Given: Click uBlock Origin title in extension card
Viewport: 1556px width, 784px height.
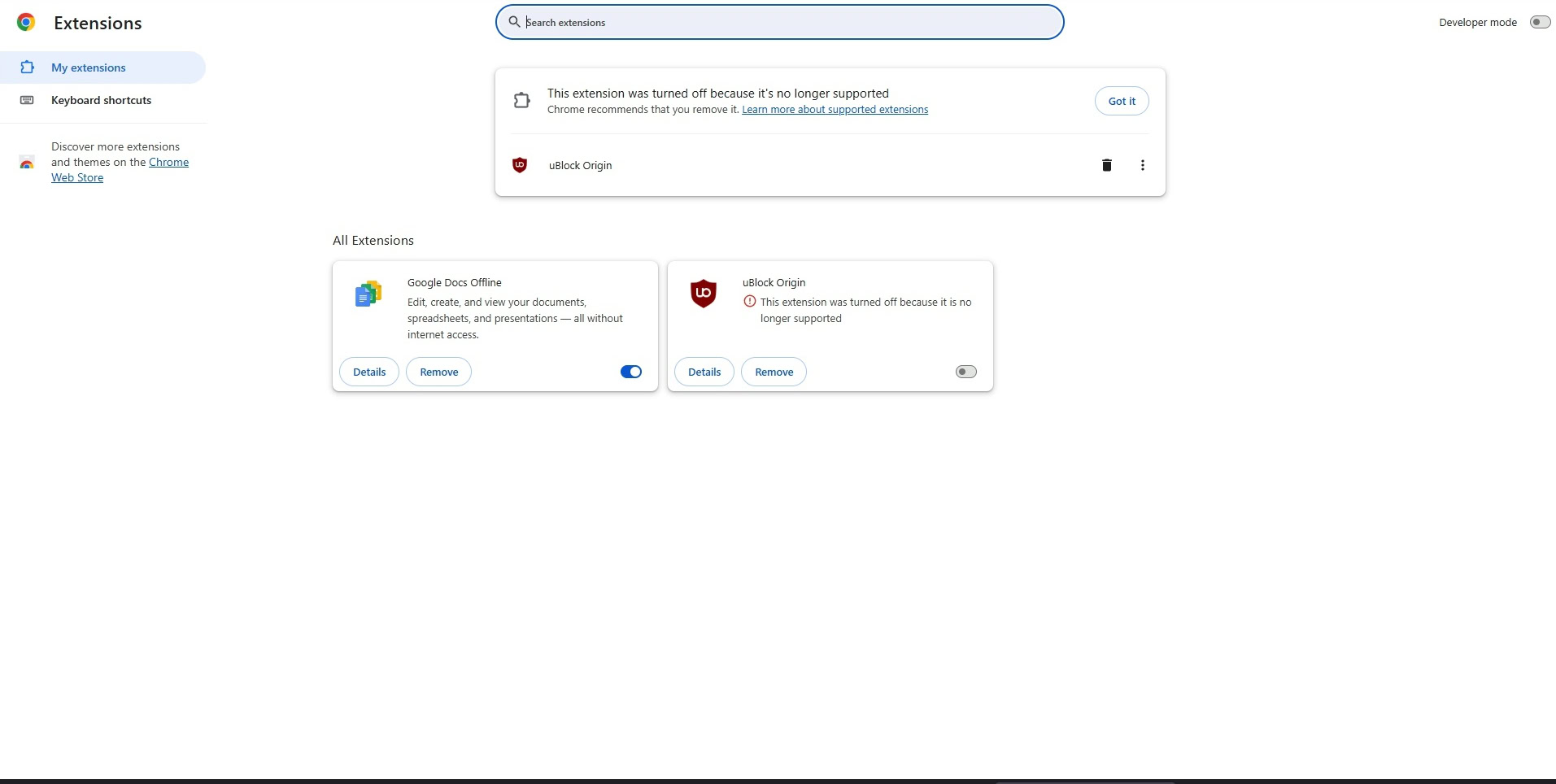Looking at the screenshot, I should (774, 282).
